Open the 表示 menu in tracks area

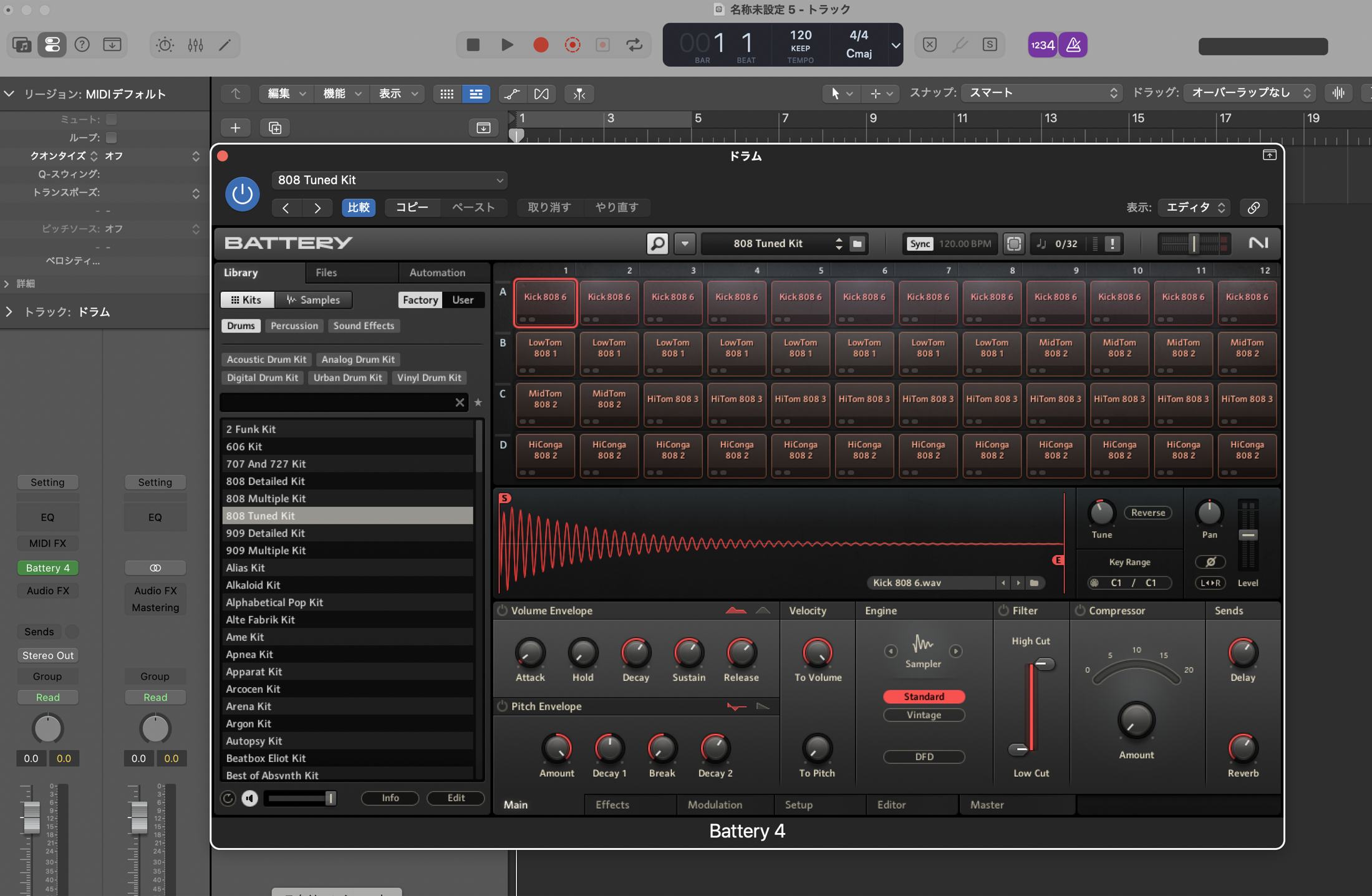click(397, 94)
